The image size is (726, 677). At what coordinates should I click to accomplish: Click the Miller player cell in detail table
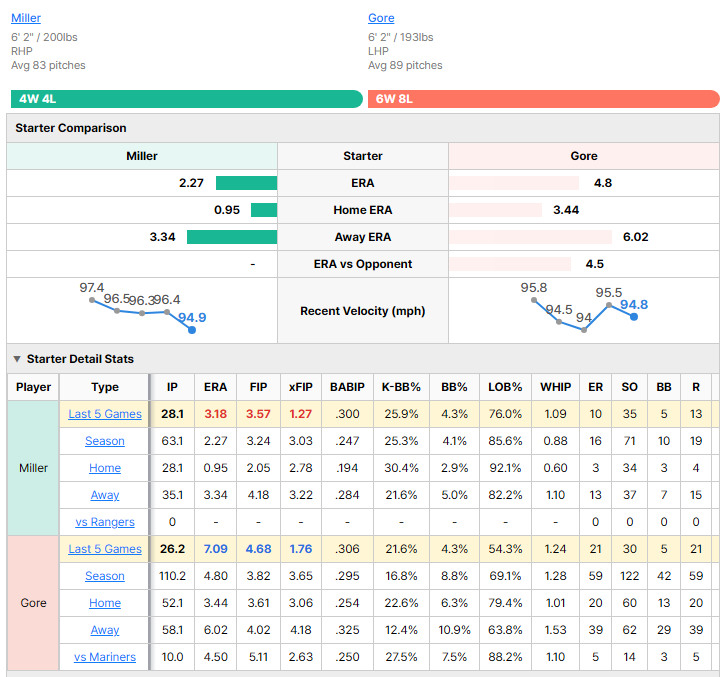point(33,468)
